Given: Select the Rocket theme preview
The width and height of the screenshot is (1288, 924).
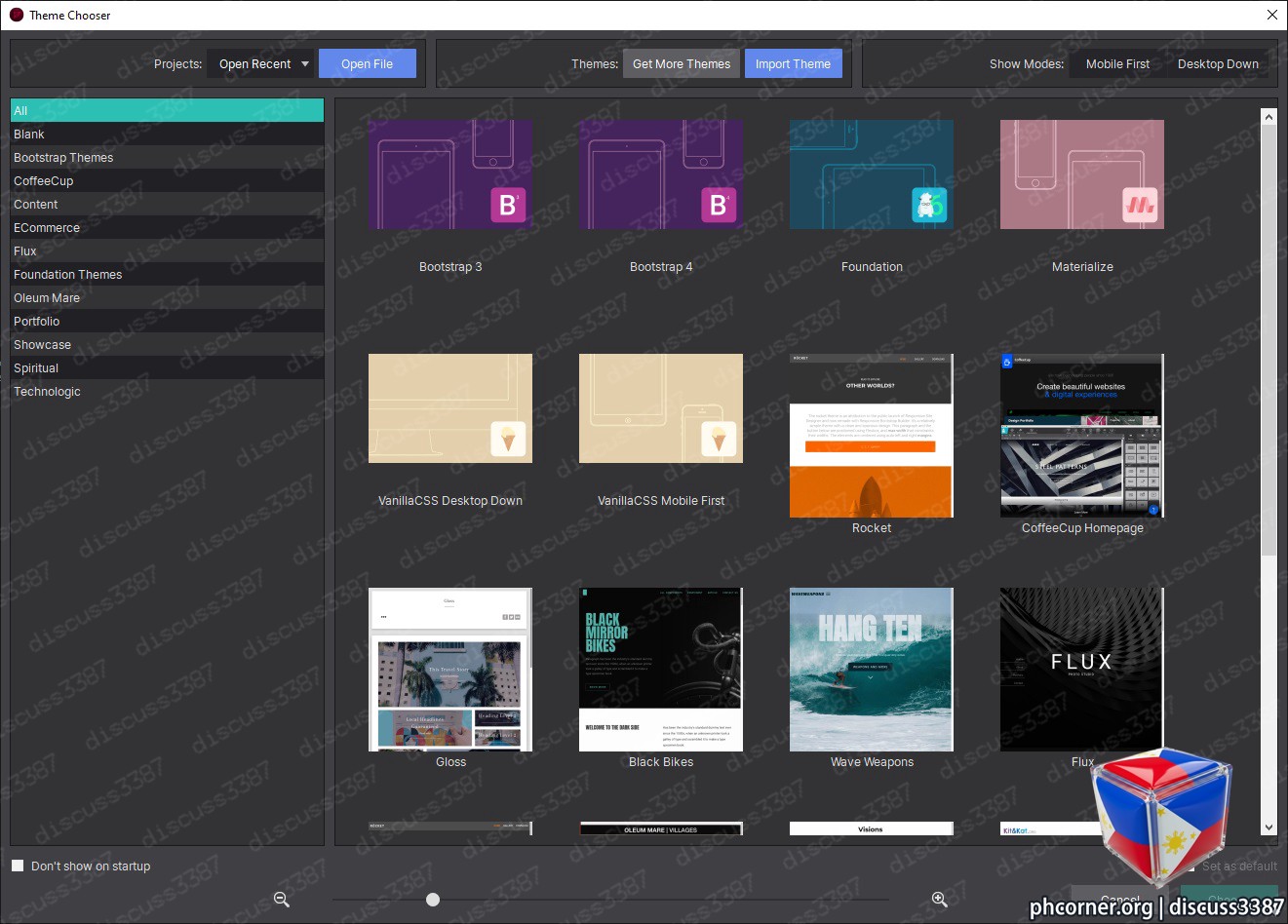Looking at the screenshot, I should [x=872, y=436].
